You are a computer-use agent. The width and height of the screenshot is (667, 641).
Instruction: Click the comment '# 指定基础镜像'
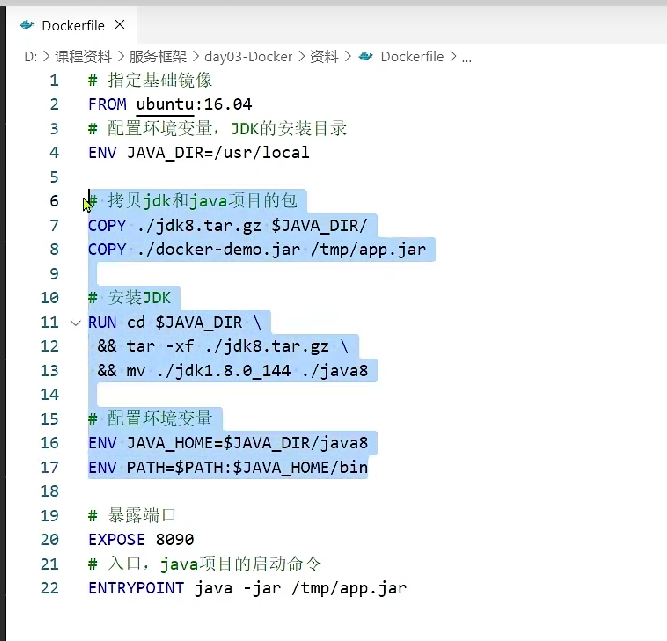coord(150,80)
